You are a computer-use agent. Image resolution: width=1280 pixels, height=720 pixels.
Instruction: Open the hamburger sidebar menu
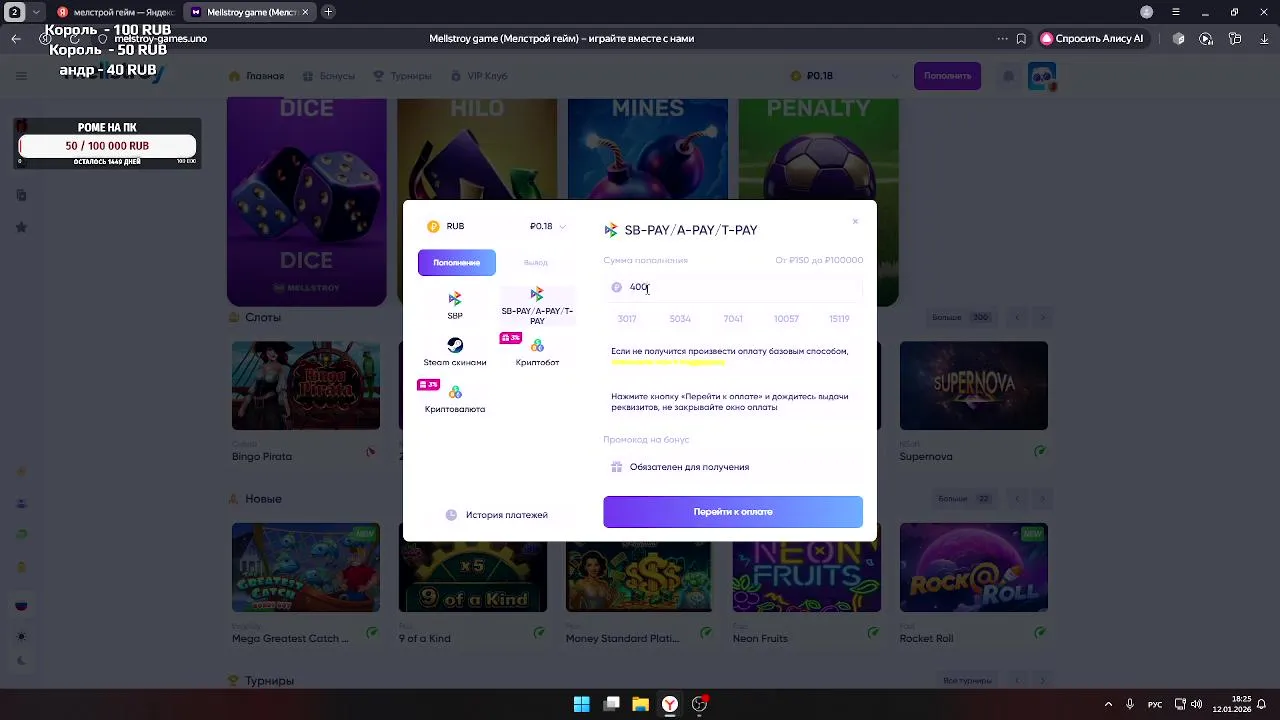21,76
